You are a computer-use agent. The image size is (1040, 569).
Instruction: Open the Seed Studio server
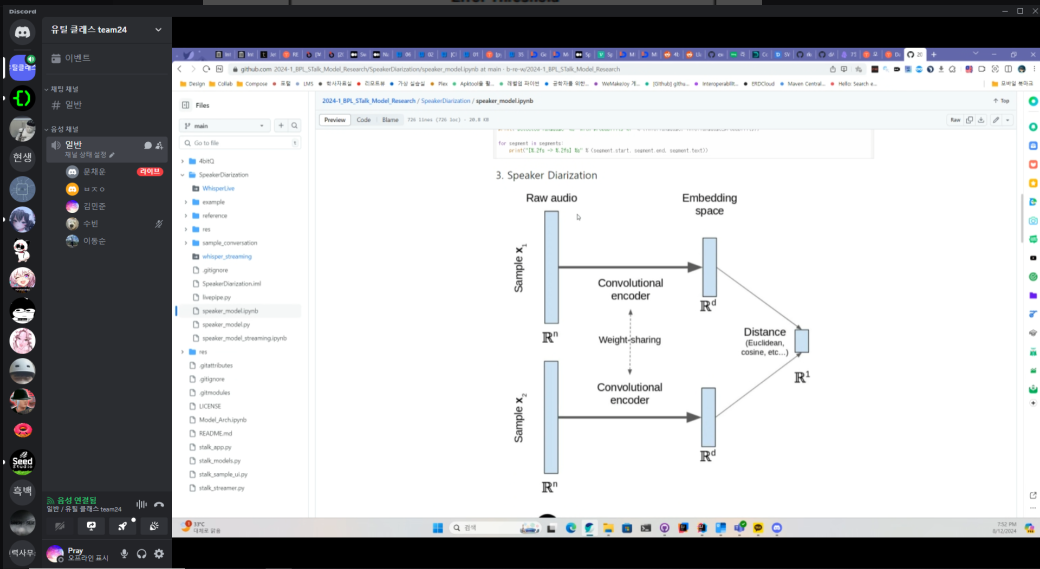pyautogui.click(x=22, y=461)
